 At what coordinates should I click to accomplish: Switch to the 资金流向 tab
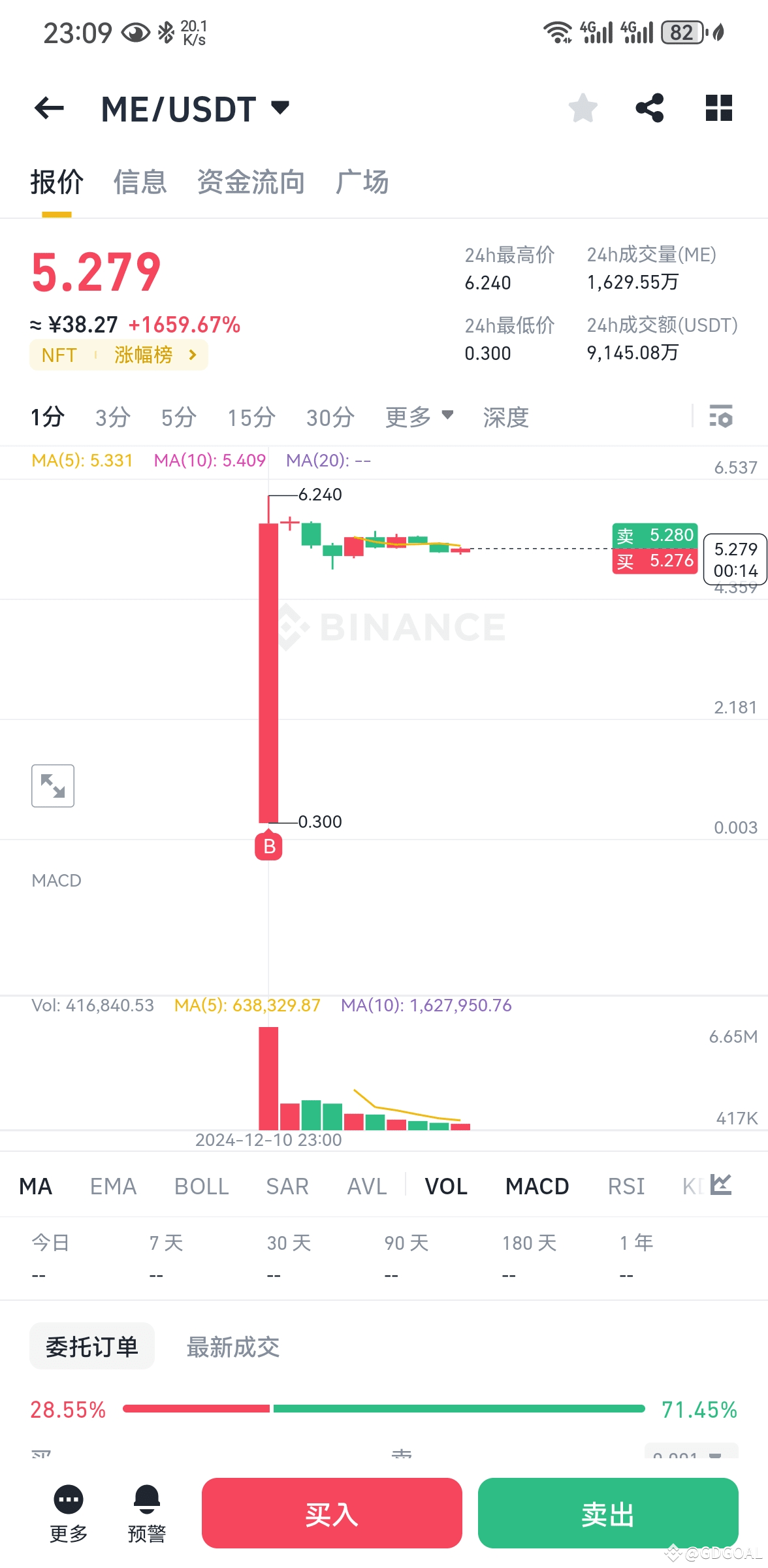click(251, 182)
